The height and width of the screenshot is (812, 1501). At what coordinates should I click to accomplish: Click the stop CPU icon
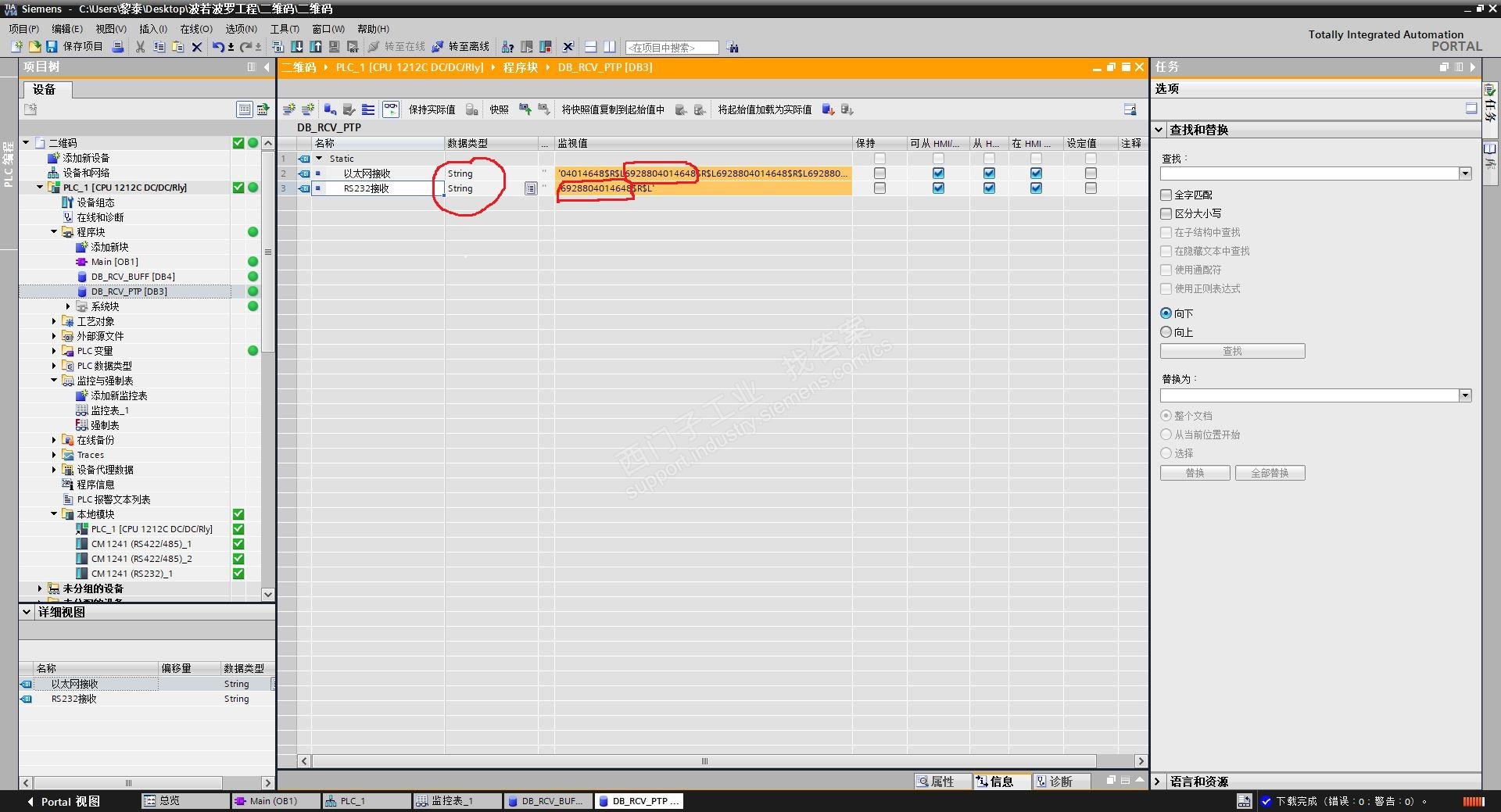tap(546, 47)
